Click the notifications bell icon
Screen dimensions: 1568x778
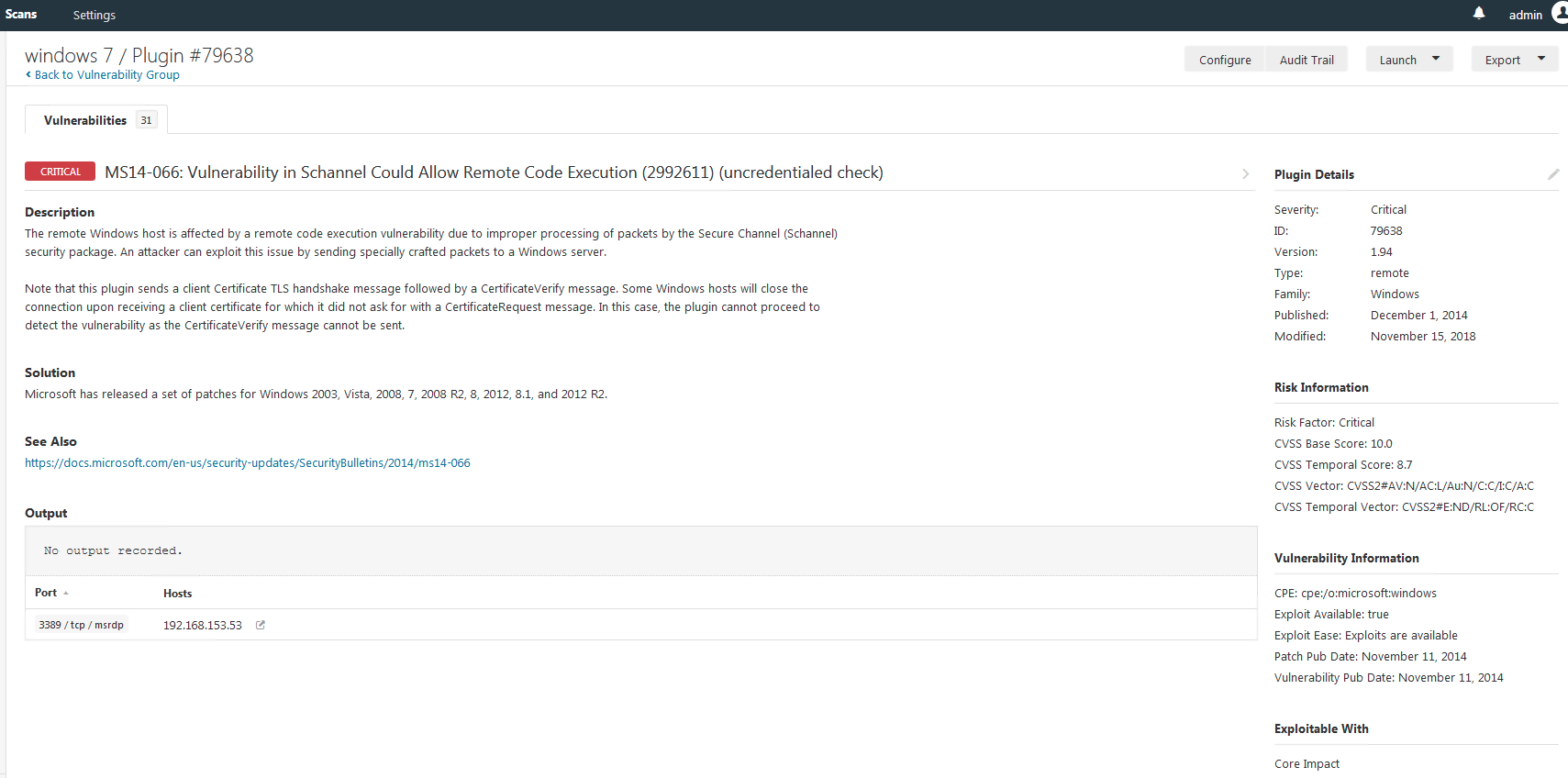(x=1479, y=13)
